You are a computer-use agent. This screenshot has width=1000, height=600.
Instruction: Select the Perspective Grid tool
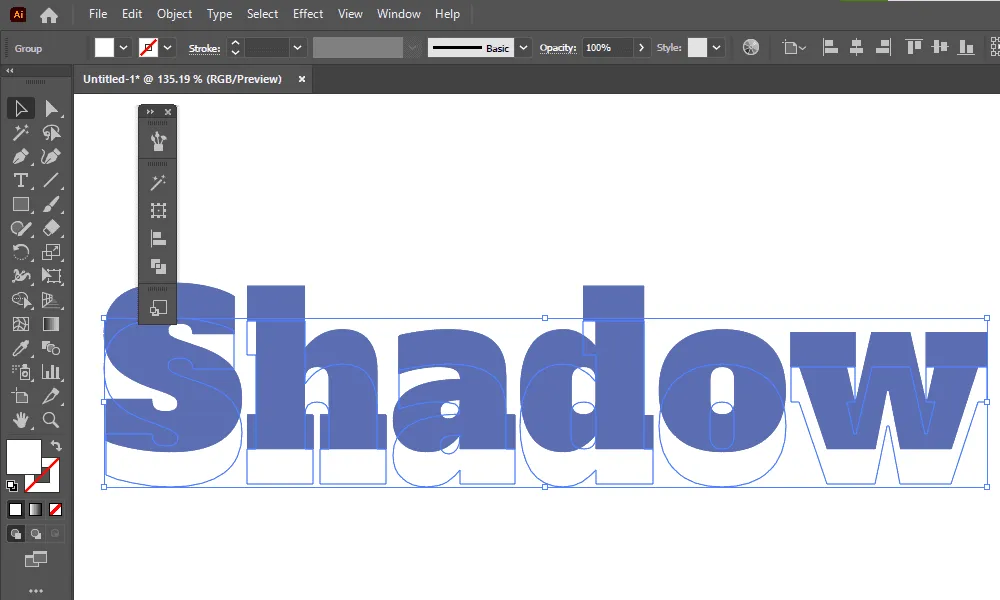[x=51, y=300]
